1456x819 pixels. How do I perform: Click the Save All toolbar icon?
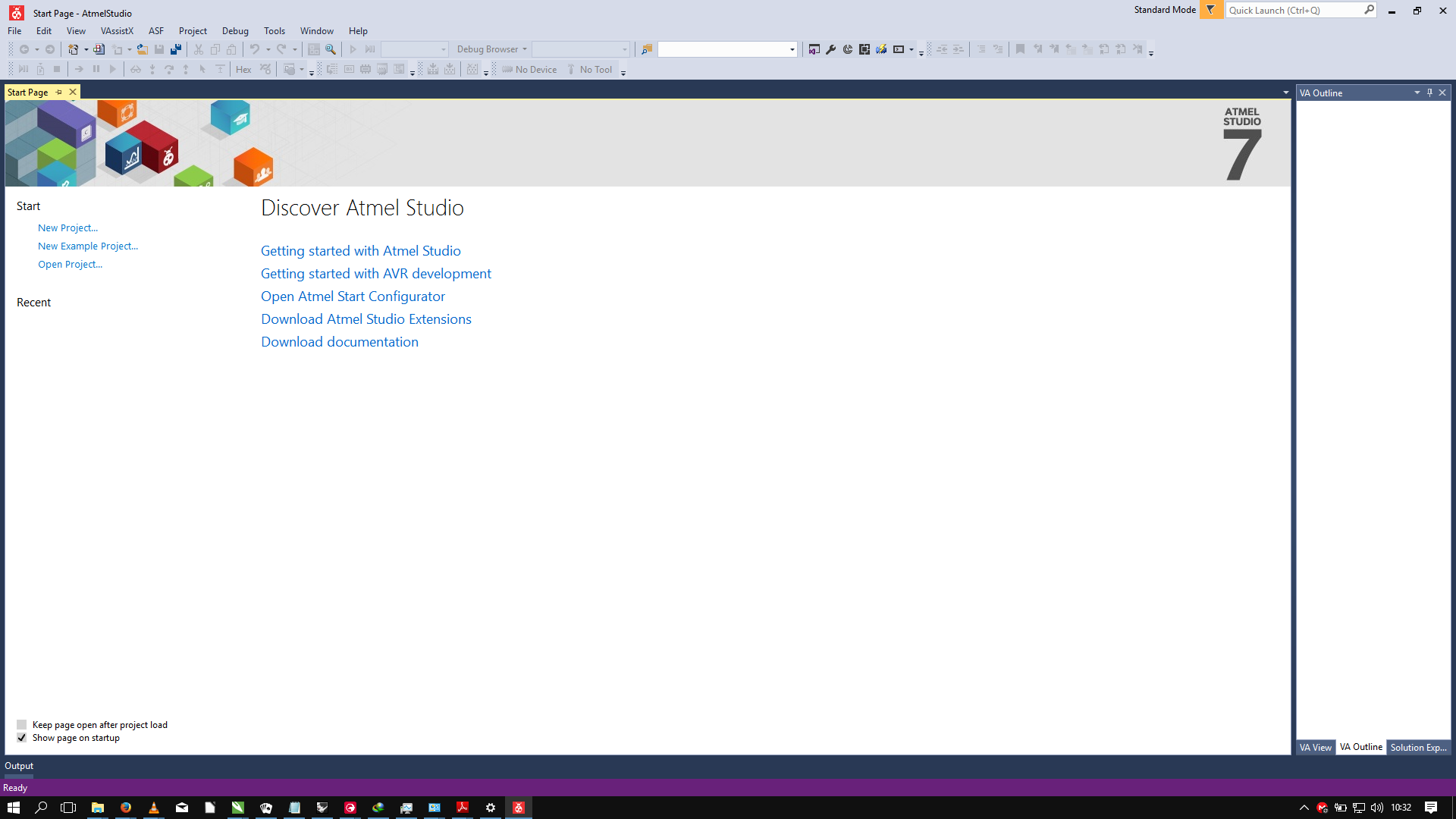[x=175, y=49]
